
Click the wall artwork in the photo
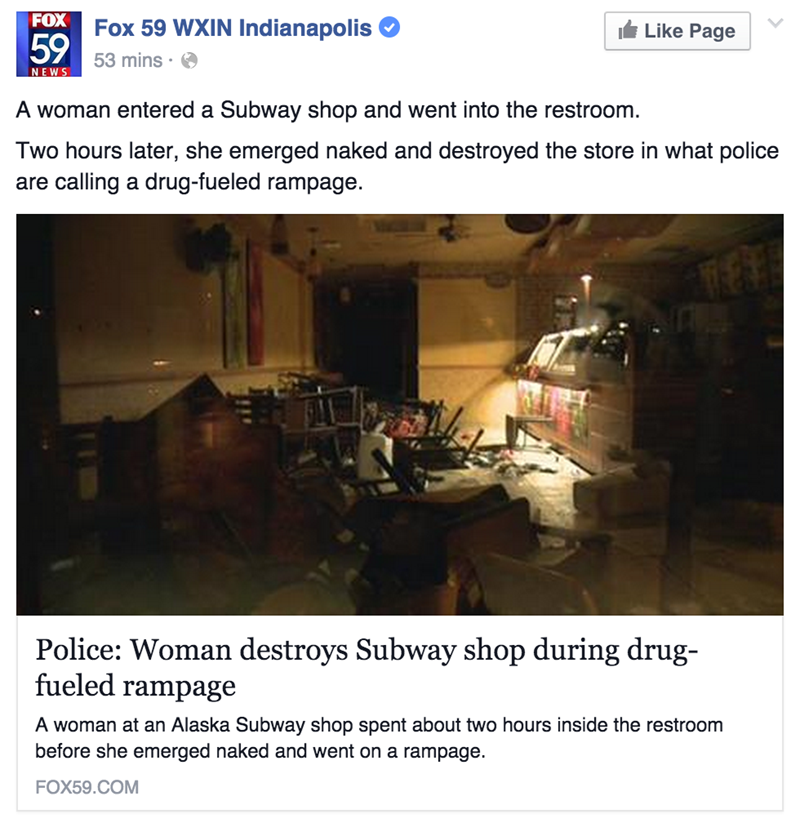243,304
